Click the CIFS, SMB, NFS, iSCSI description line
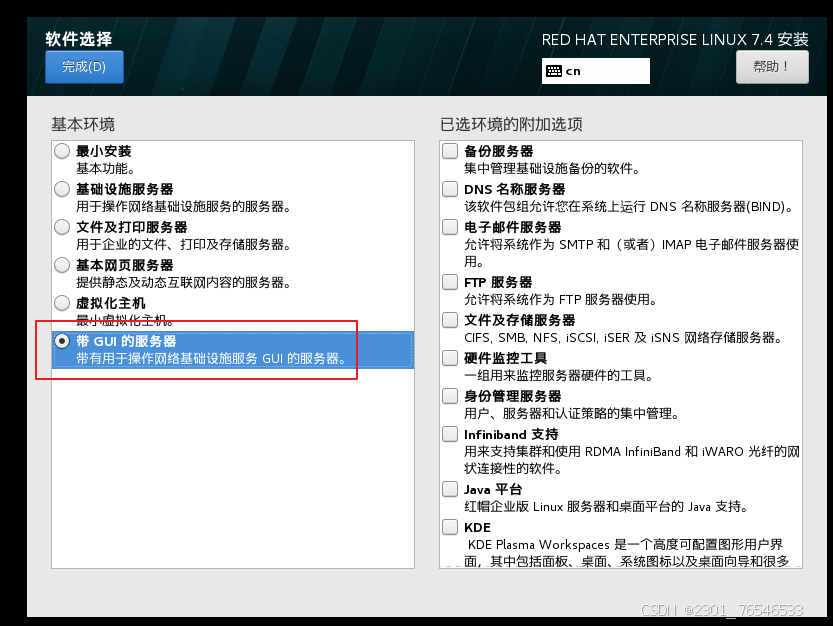This screenshot has height=626, width=833. pyautogui.click(x=623, y=338)
